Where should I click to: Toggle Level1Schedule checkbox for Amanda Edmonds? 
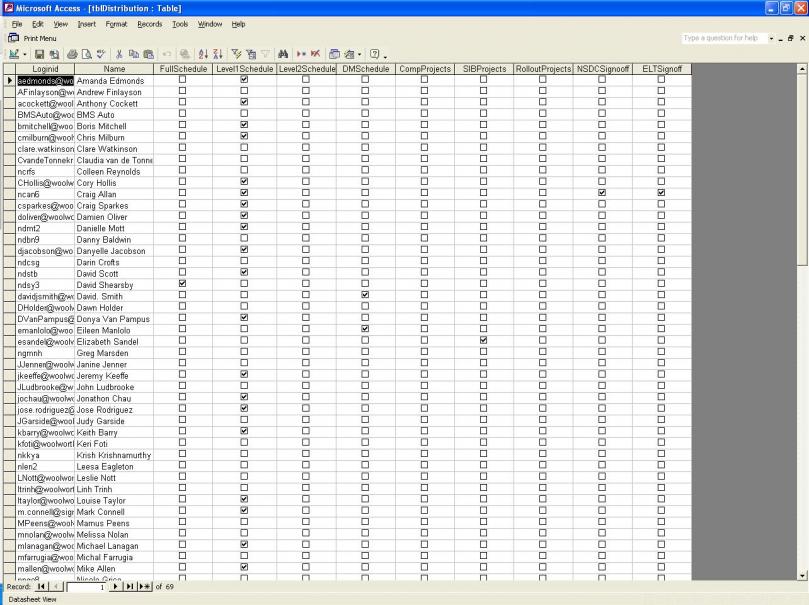244,79
